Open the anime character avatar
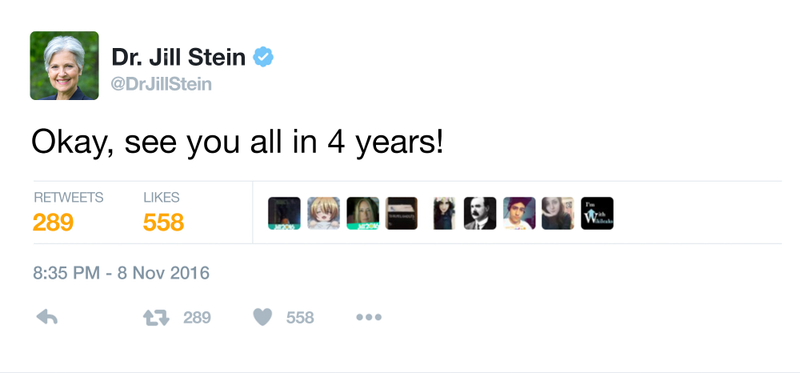This screenshot has height=373, width=800. [323, 213]
